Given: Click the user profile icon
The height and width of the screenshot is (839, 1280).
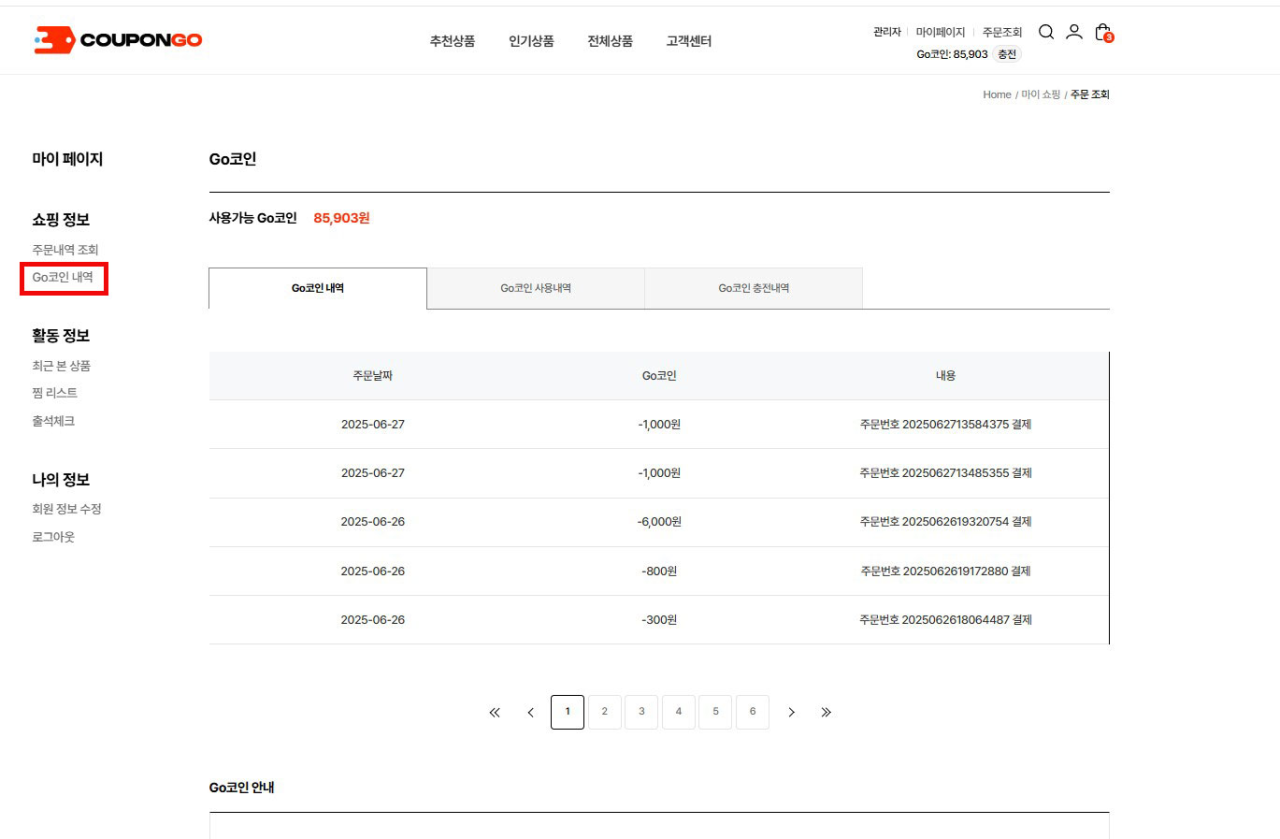Looking at the screenshot, I should click(x=1074, y=32).
